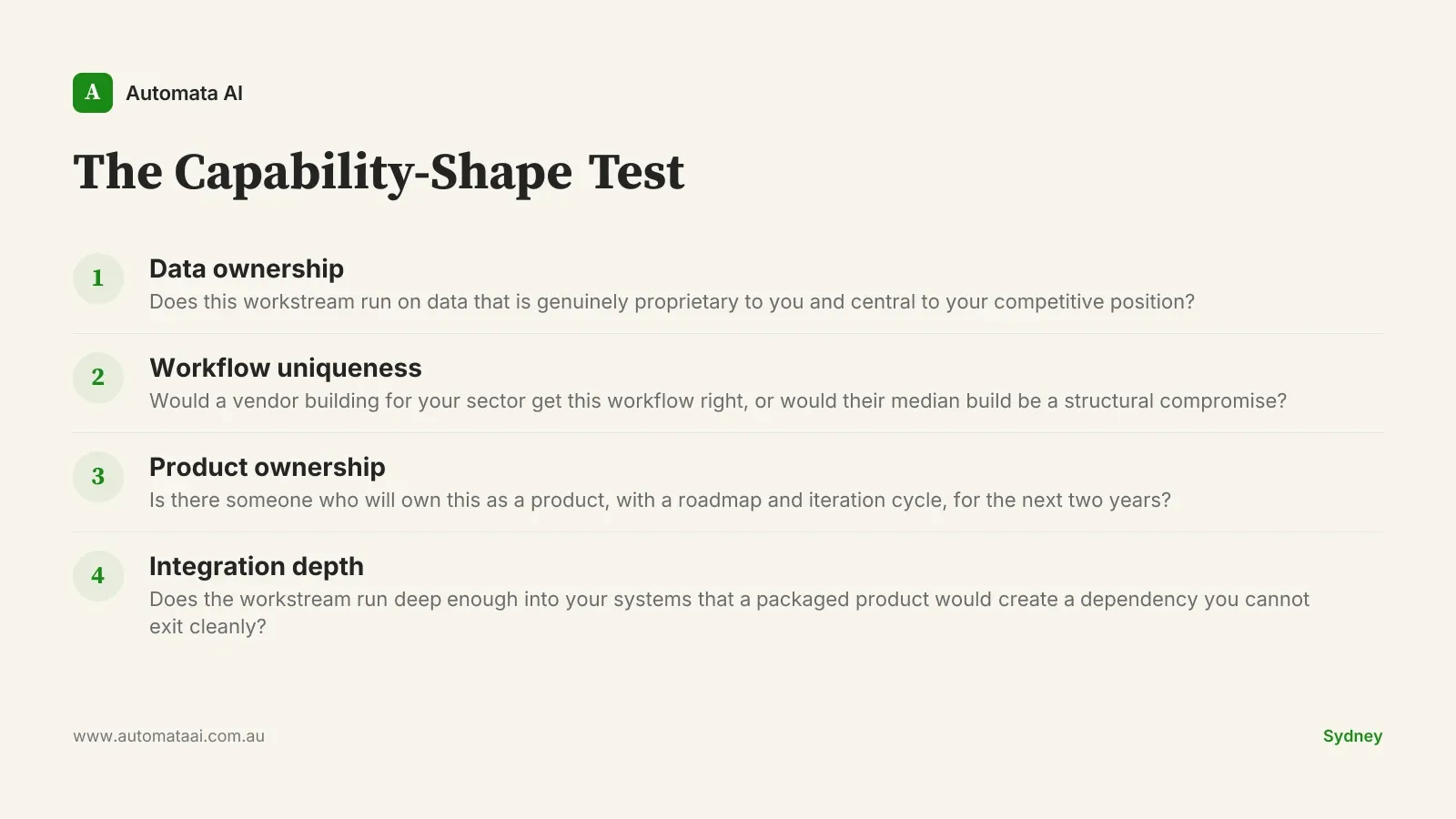Open the www.automataai.com.au link
Screen dimensions: 1456x819
click(169, 736)
